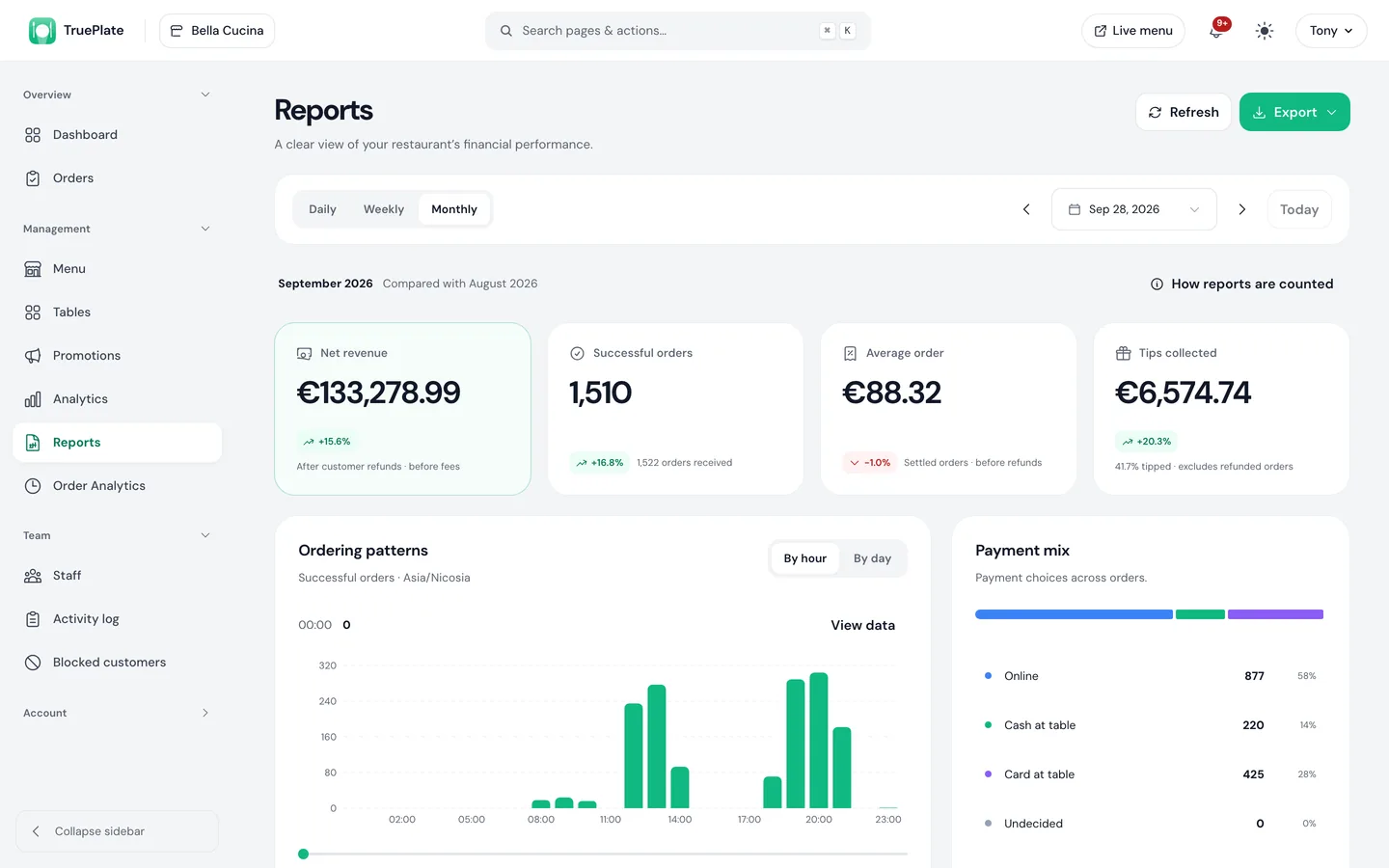This screenshot has height=868, width=1389.
Task: Open Staff page in sidebar
Action: coord(117,576)
